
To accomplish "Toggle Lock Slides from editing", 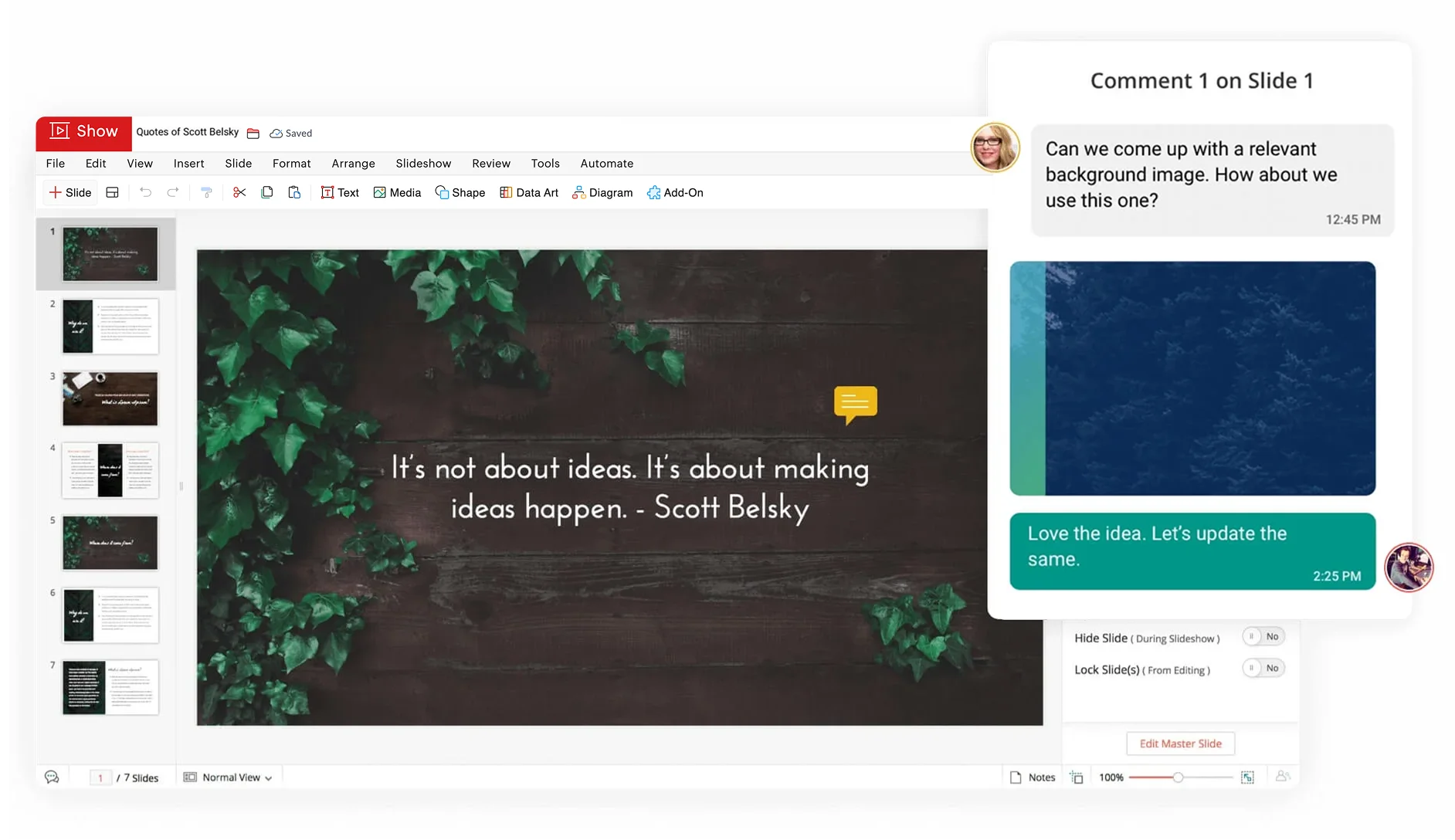I will (1263, 668).
